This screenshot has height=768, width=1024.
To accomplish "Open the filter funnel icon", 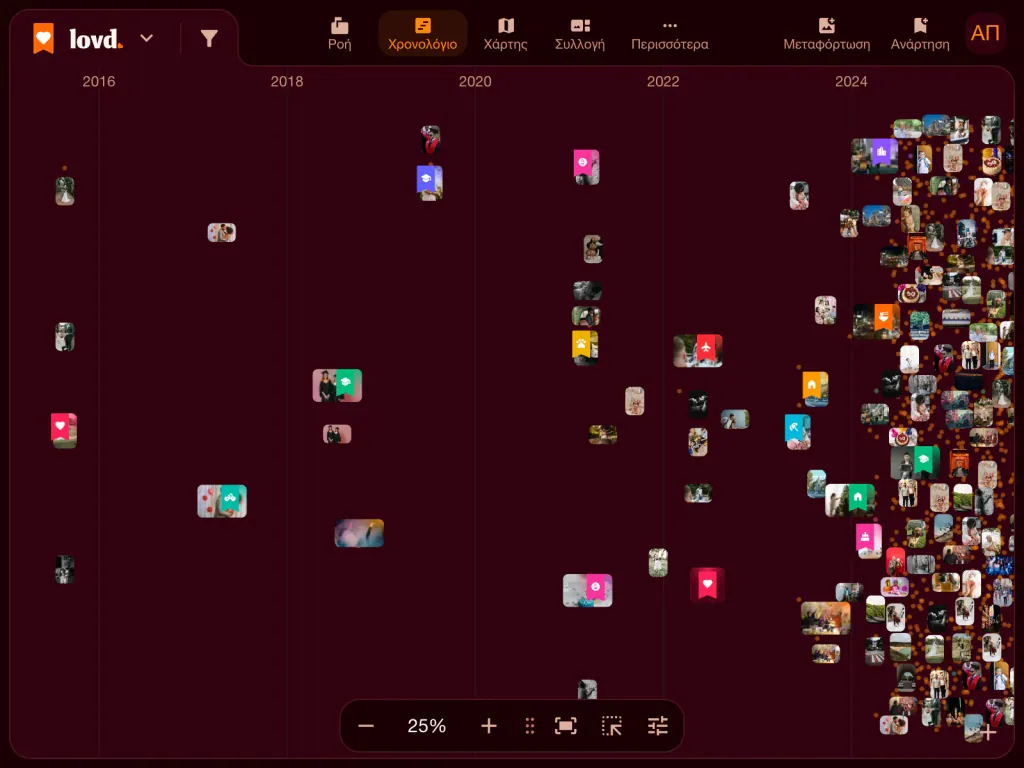I will pyautogui.click(x=209, y=39).
